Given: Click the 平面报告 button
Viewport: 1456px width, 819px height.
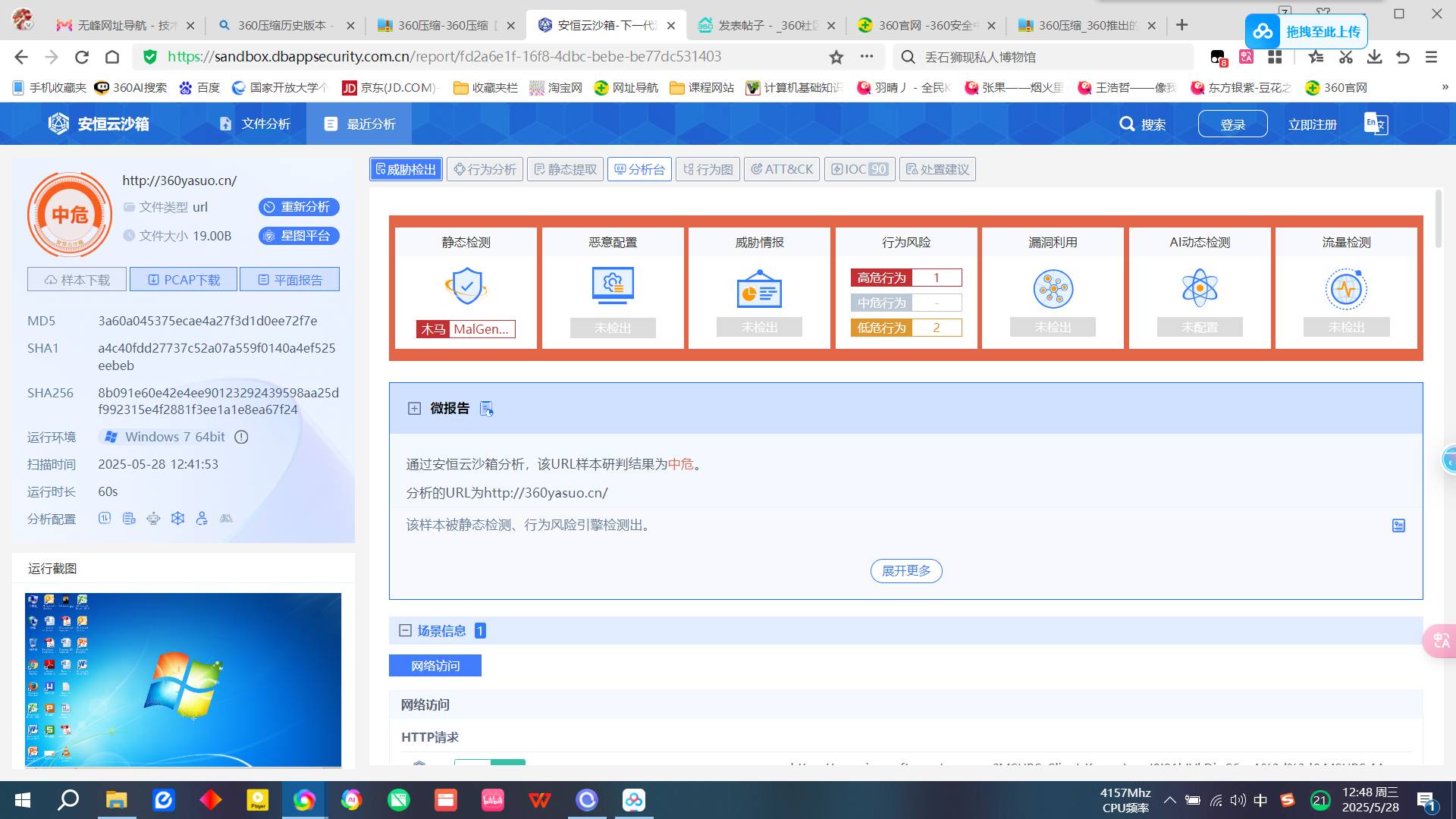Looking at the screenshot, I should point(290,279).
